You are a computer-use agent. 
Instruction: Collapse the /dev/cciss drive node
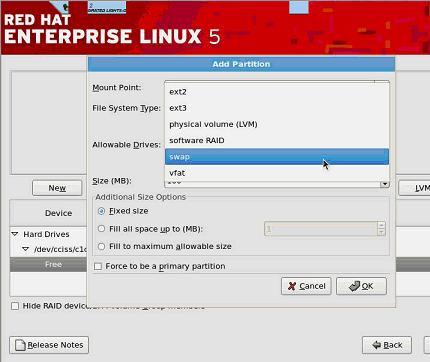(26, 249)
